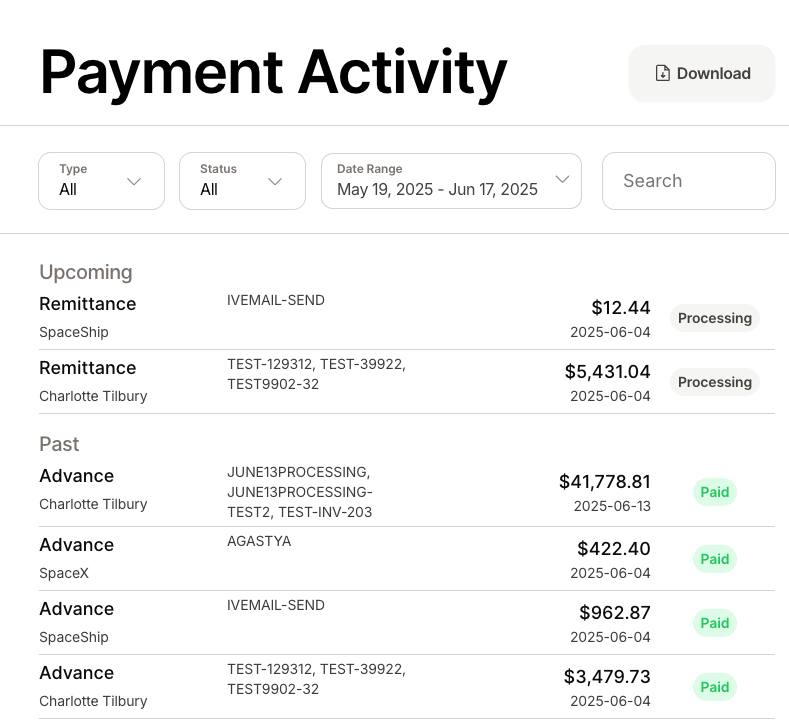Screen dimensions: 789x723
Task: Click the AGASTYA invoice reference
Action: tap(259, 541)
